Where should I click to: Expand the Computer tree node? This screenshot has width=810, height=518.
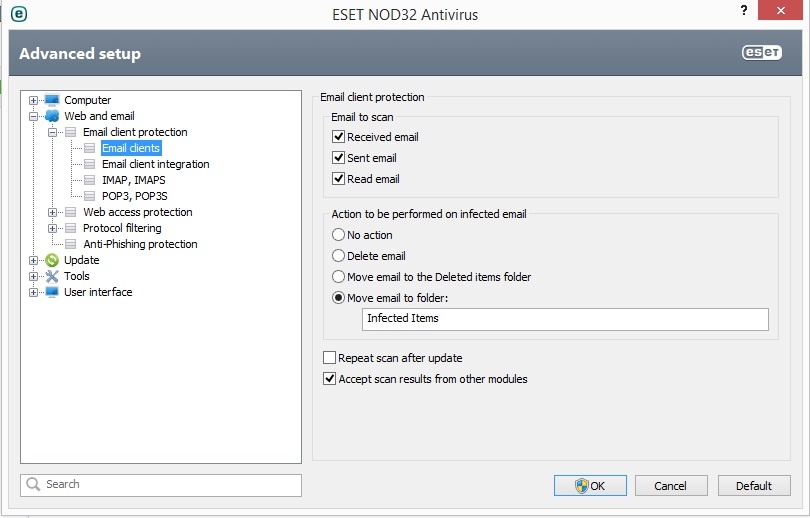point(34,100)
